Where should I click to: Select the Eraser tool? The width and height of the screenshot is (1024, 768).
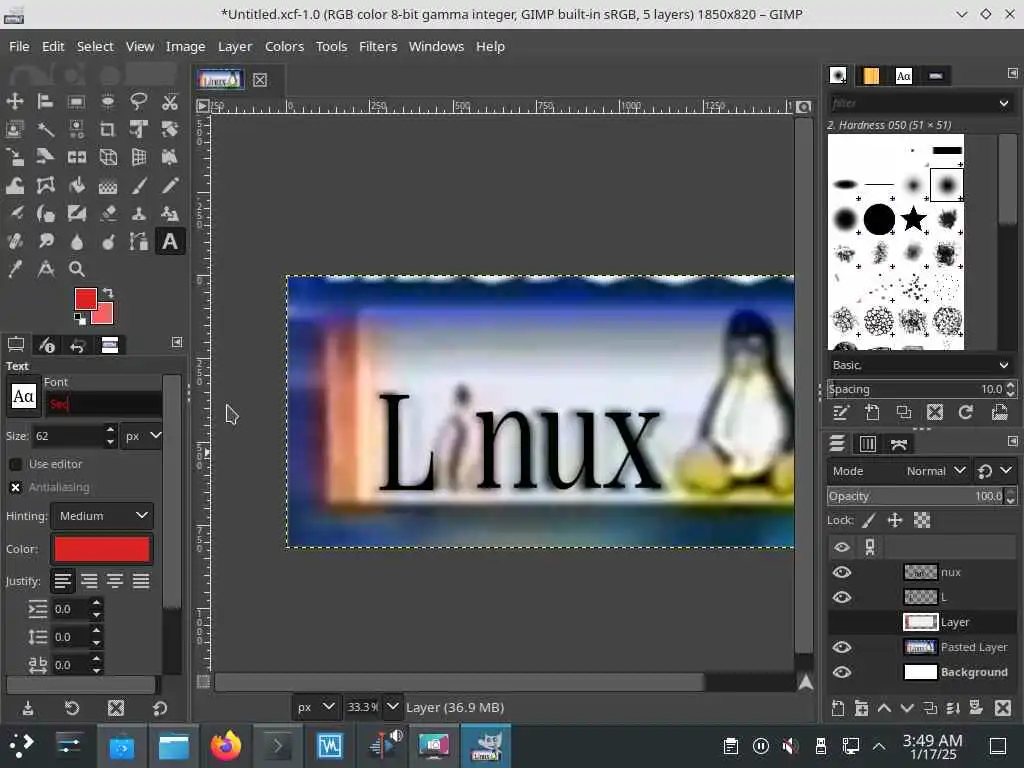coord(108,214)
